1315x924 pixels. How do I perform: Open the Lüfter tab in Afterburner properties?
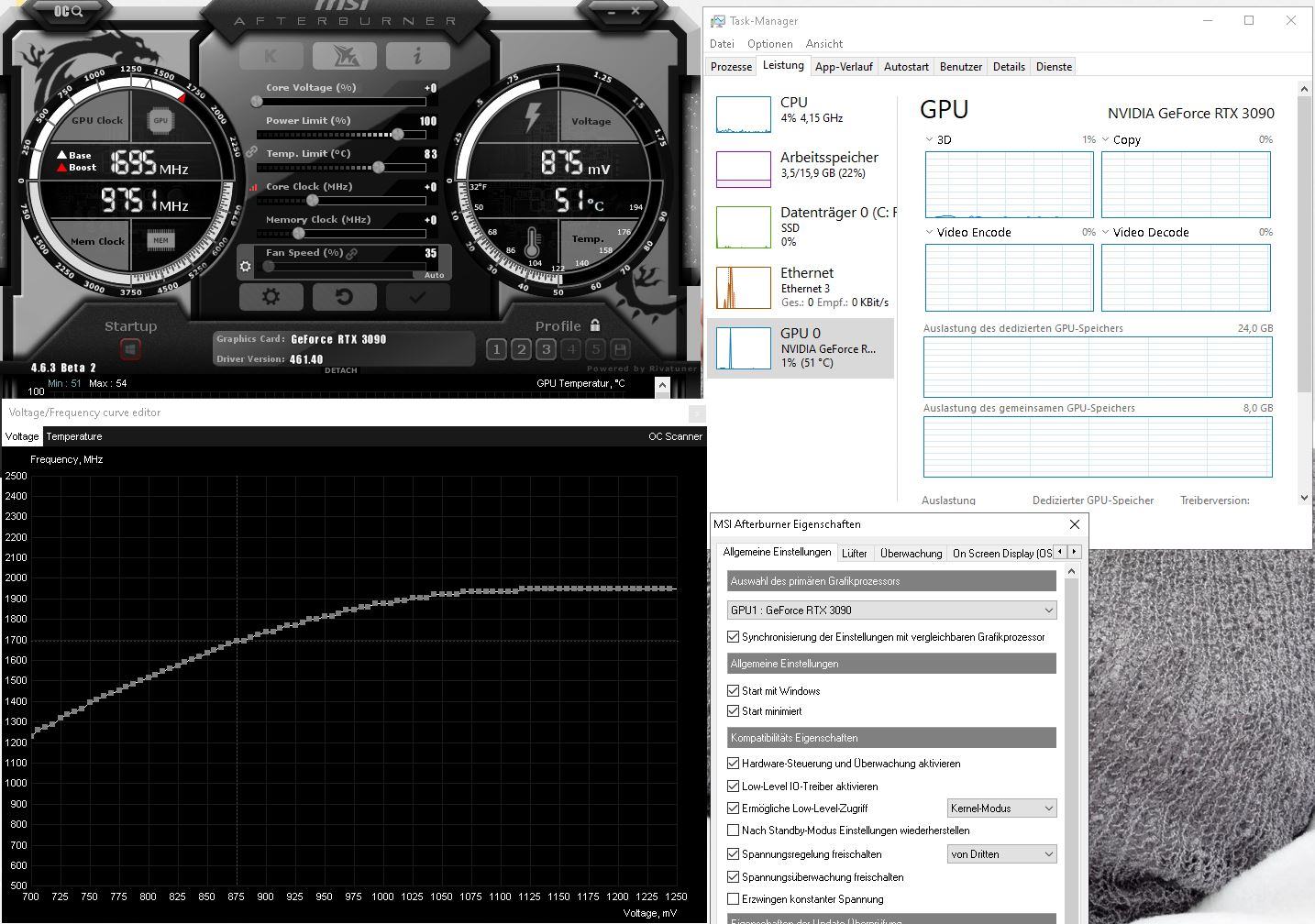(x=855, y=553)
